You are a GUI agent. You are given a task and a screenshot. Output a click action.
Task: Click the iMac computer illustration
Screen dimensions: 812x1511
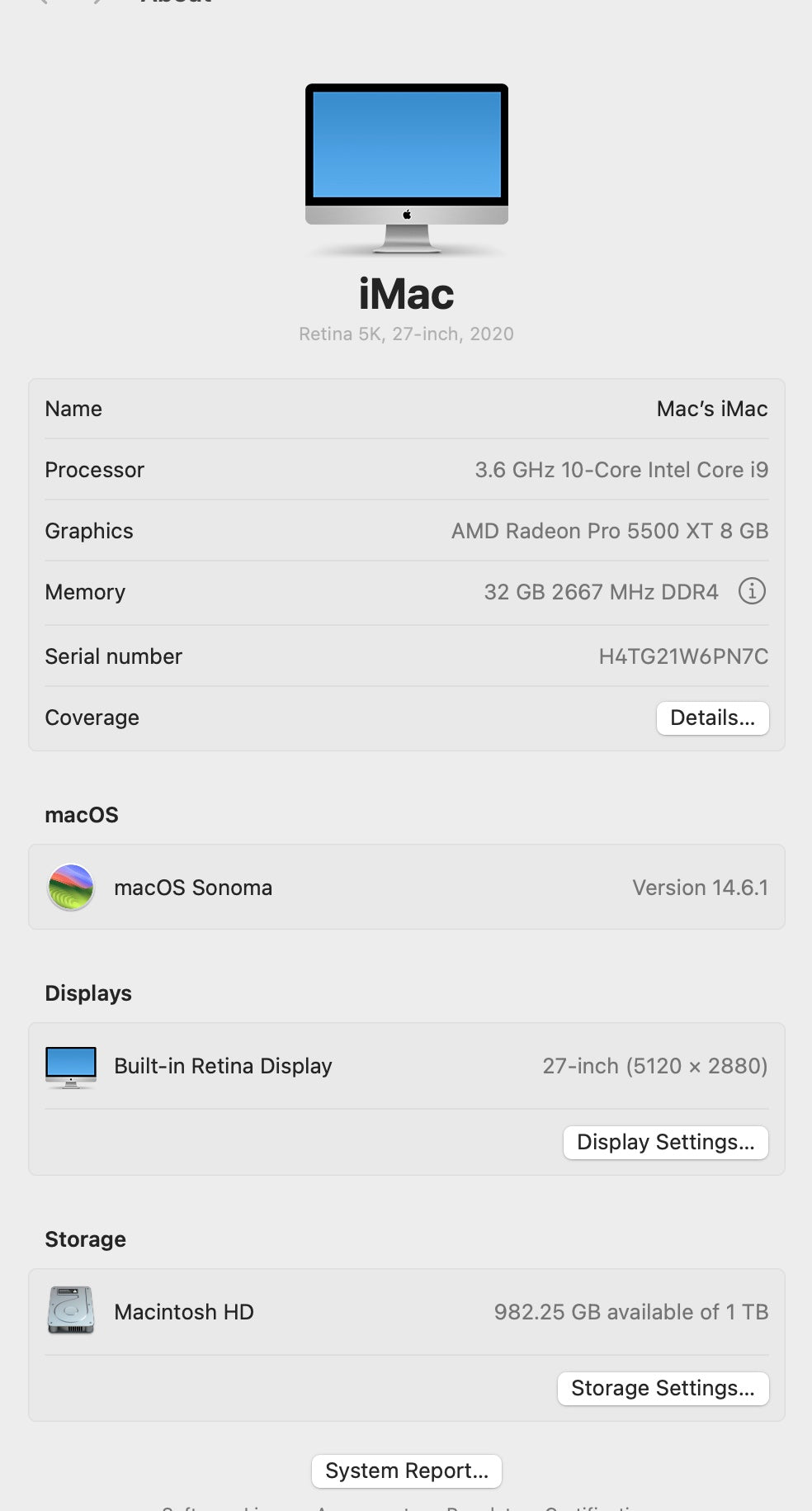406,167
